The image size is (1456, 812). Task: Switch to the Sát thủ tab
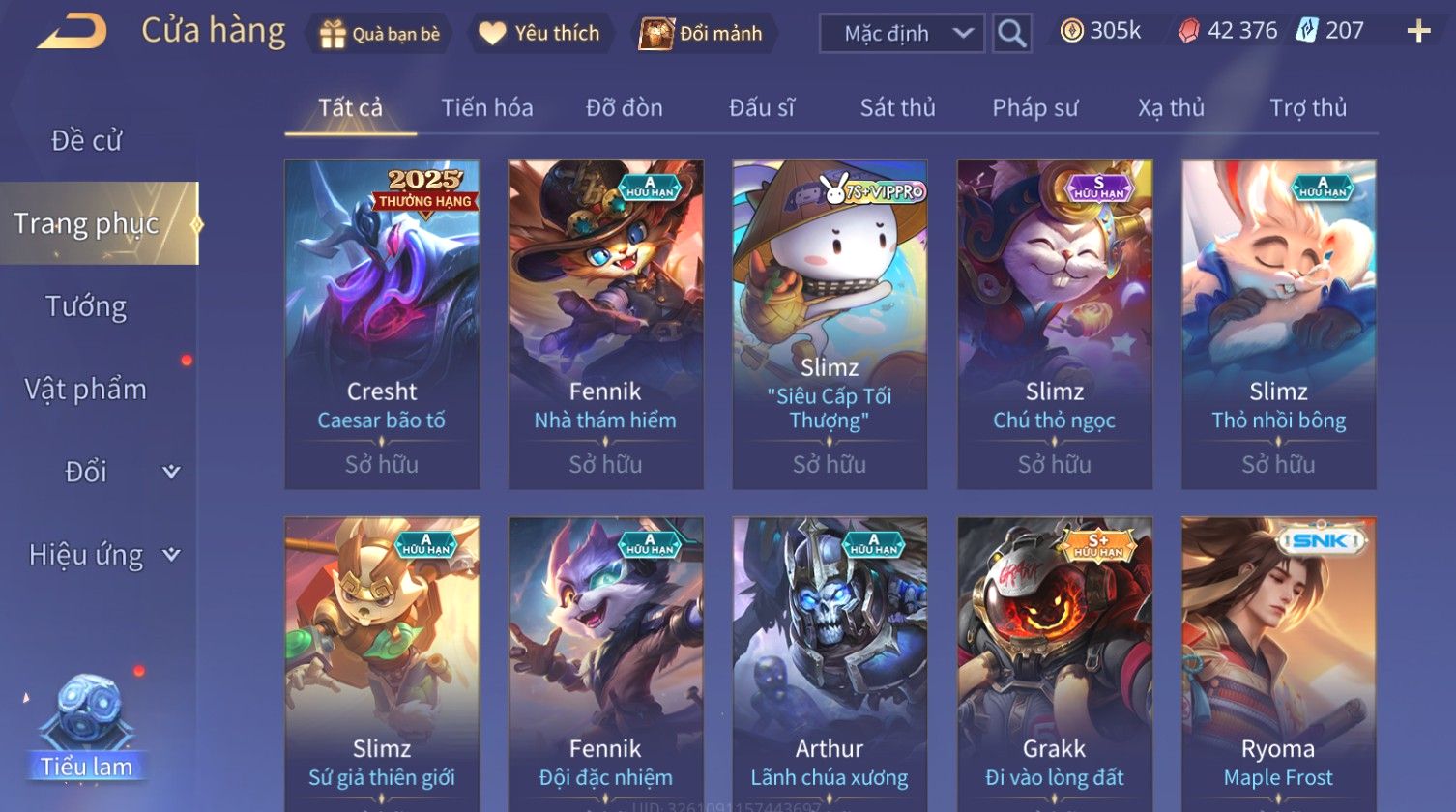pos(898,107)
